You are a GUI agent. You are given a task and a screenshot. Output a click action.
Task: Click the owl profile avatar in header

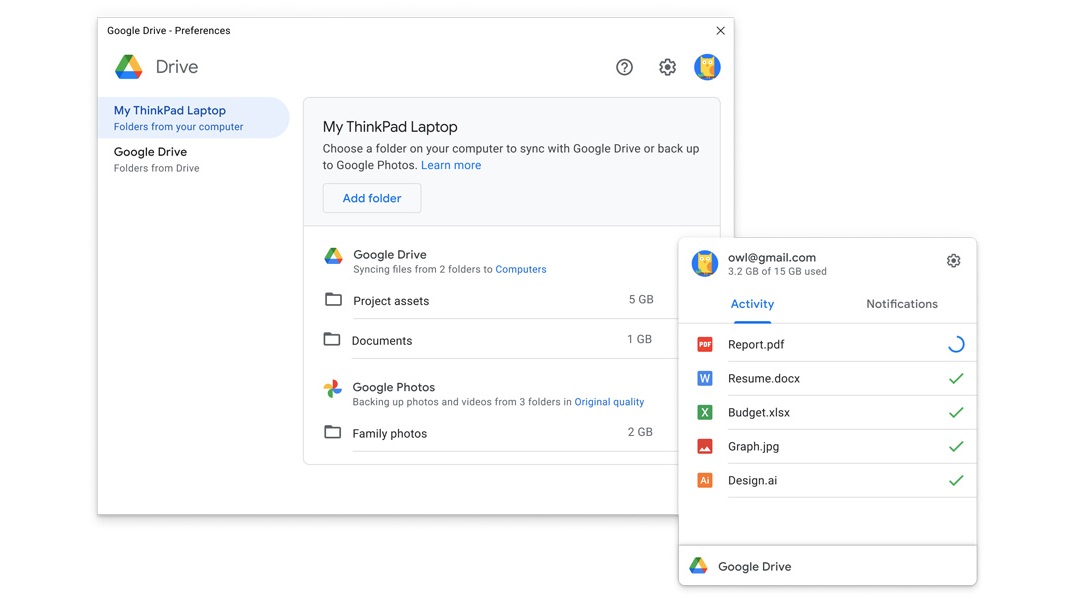(x=707, y=67)
